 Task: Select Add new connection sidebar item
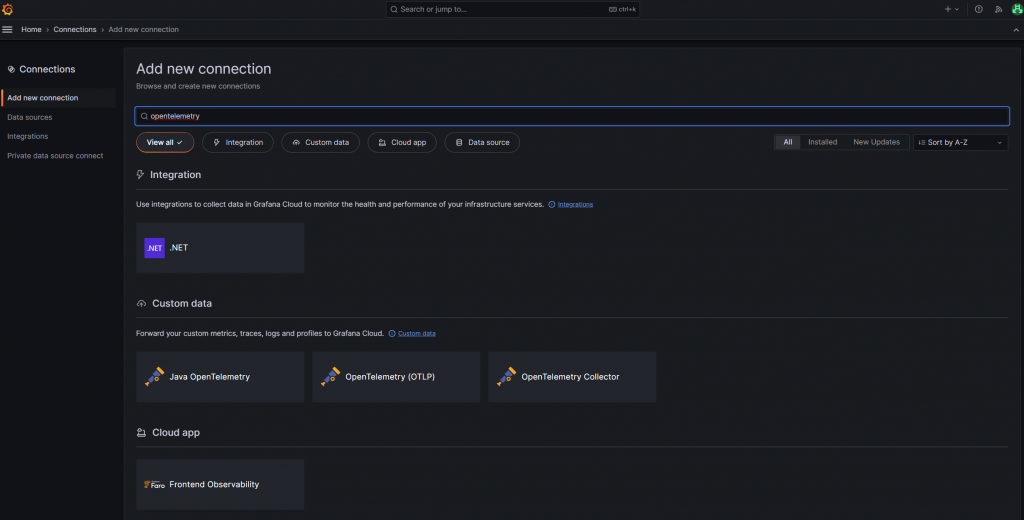59,98
